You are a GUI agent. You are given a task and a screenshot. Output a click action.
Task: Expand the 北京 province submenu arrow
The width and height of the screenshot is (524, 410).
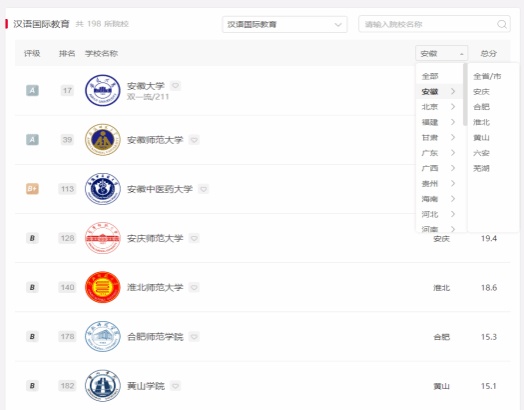point(453,107)
